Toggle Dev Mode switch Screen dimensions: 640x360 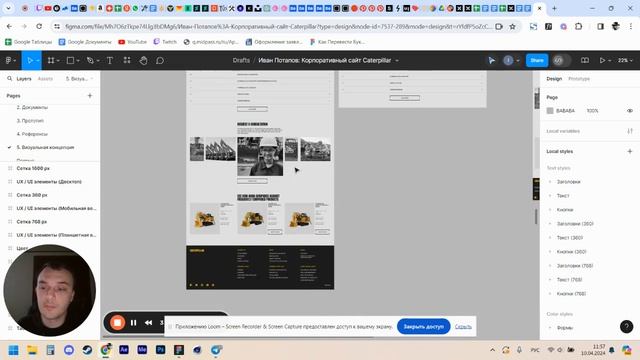tap(561, 60)
